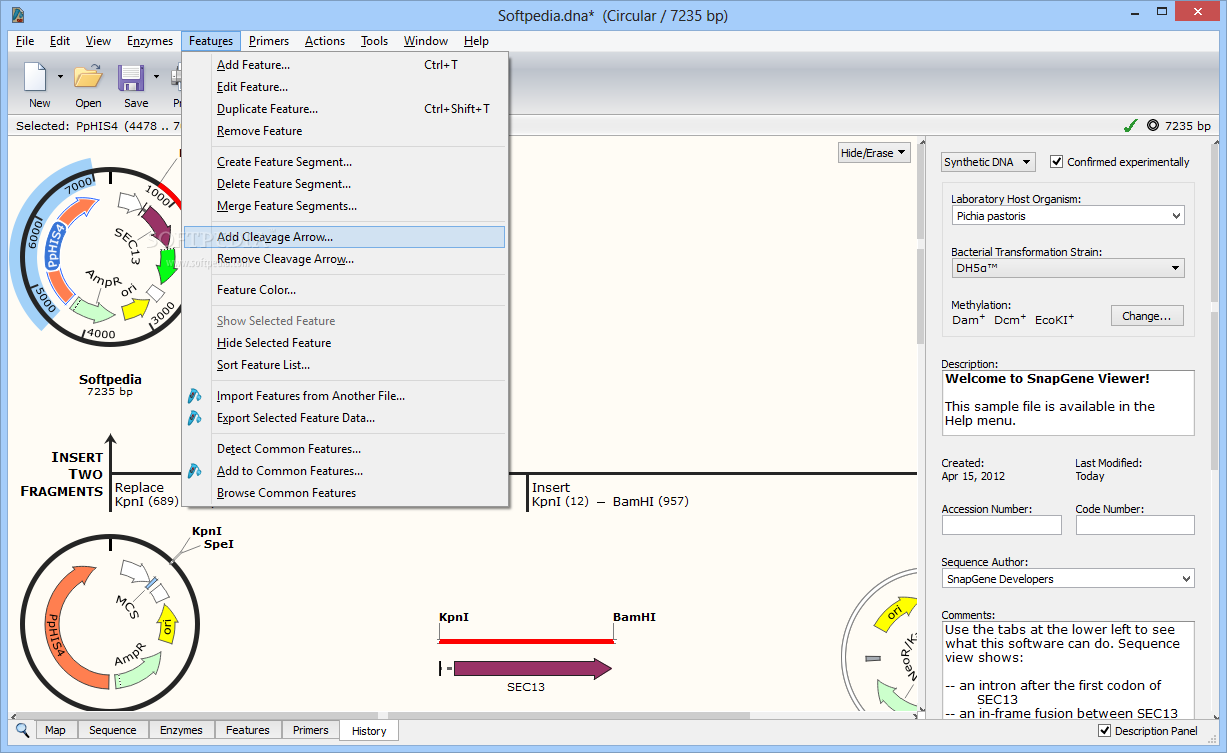Screen dimensions: 1227x753
Task: Open the Sequence Author dropdown
Action: coord(1068,579)
